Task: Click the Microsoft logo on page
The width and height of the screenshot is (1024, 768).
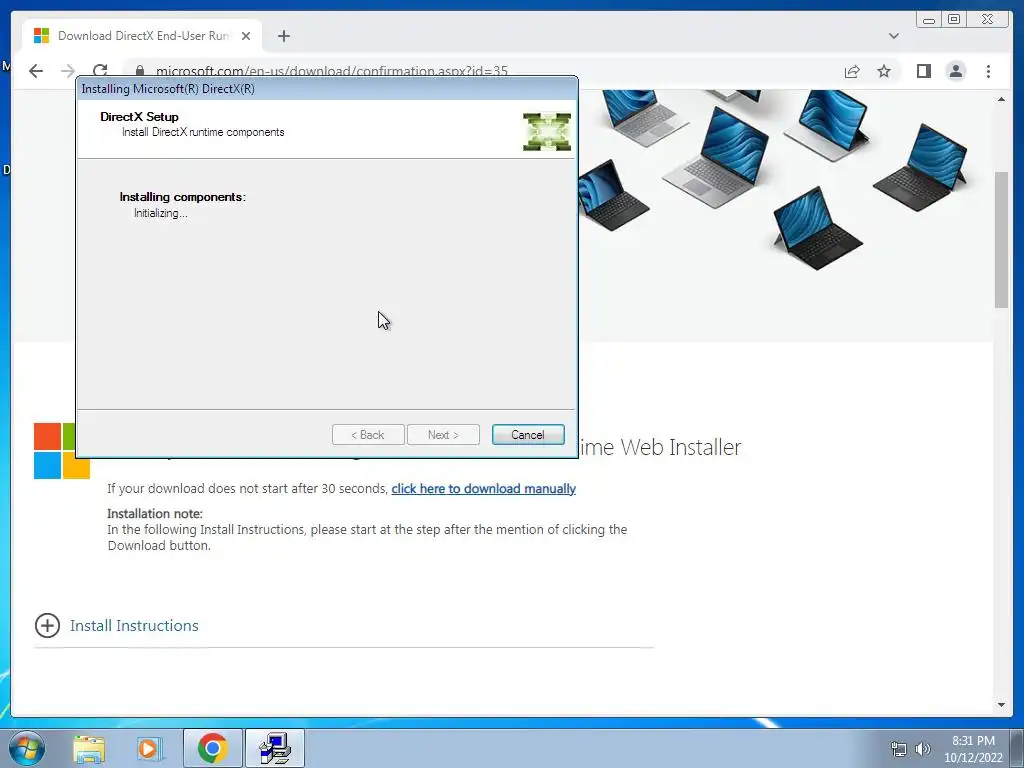Action: pyautogui.click(x=61, y=451)
